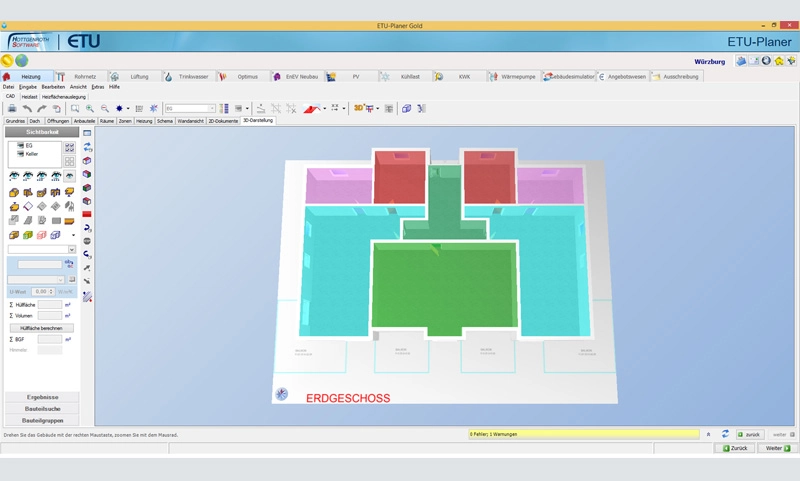Click the Weiter button at bottom right
This screenshot has height=481, width=800.
[775, 448]
